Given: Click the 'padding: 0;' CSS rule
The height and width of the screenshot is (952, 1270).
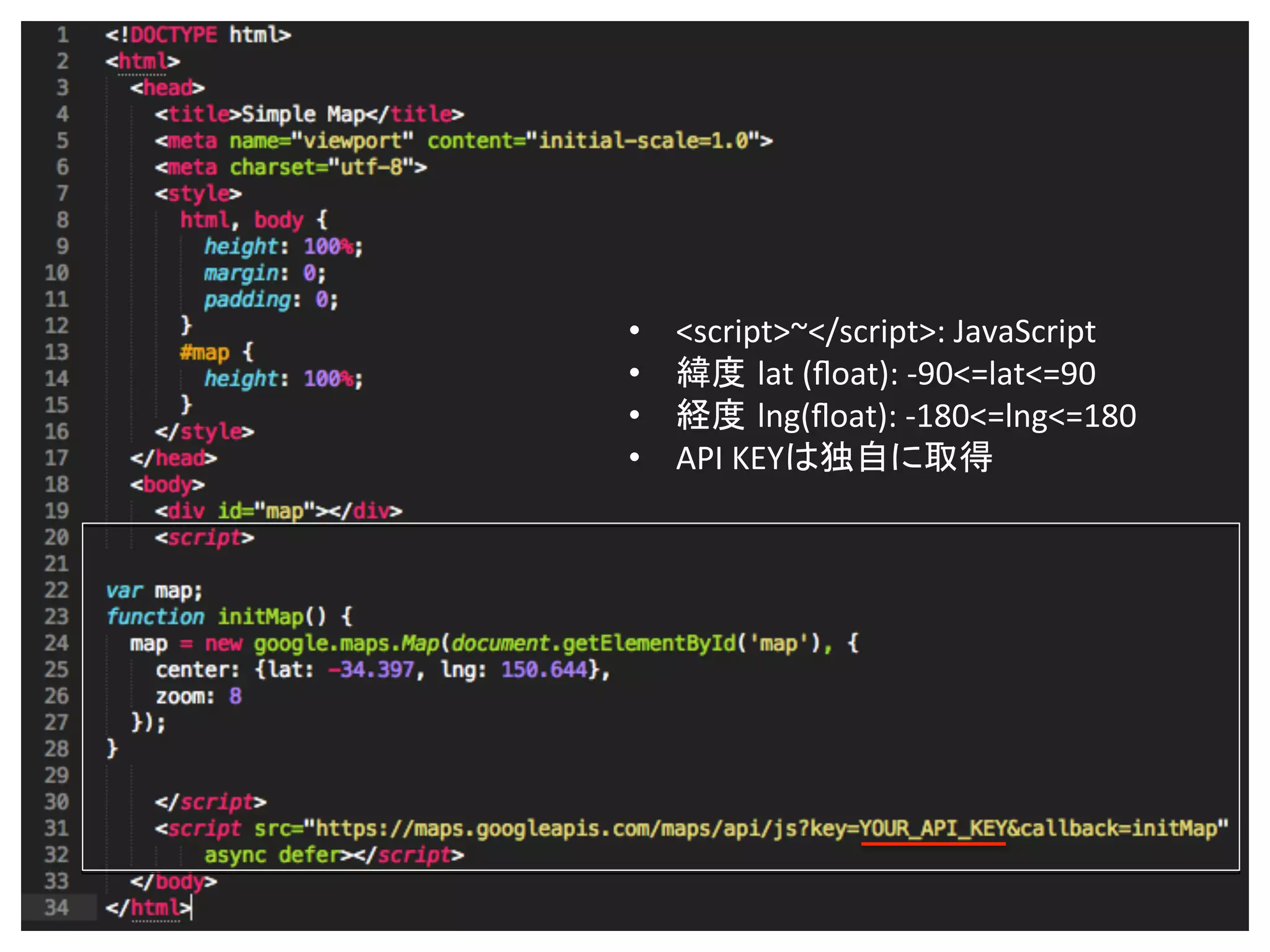Looking at the screenshot, I should pos(272,300).
